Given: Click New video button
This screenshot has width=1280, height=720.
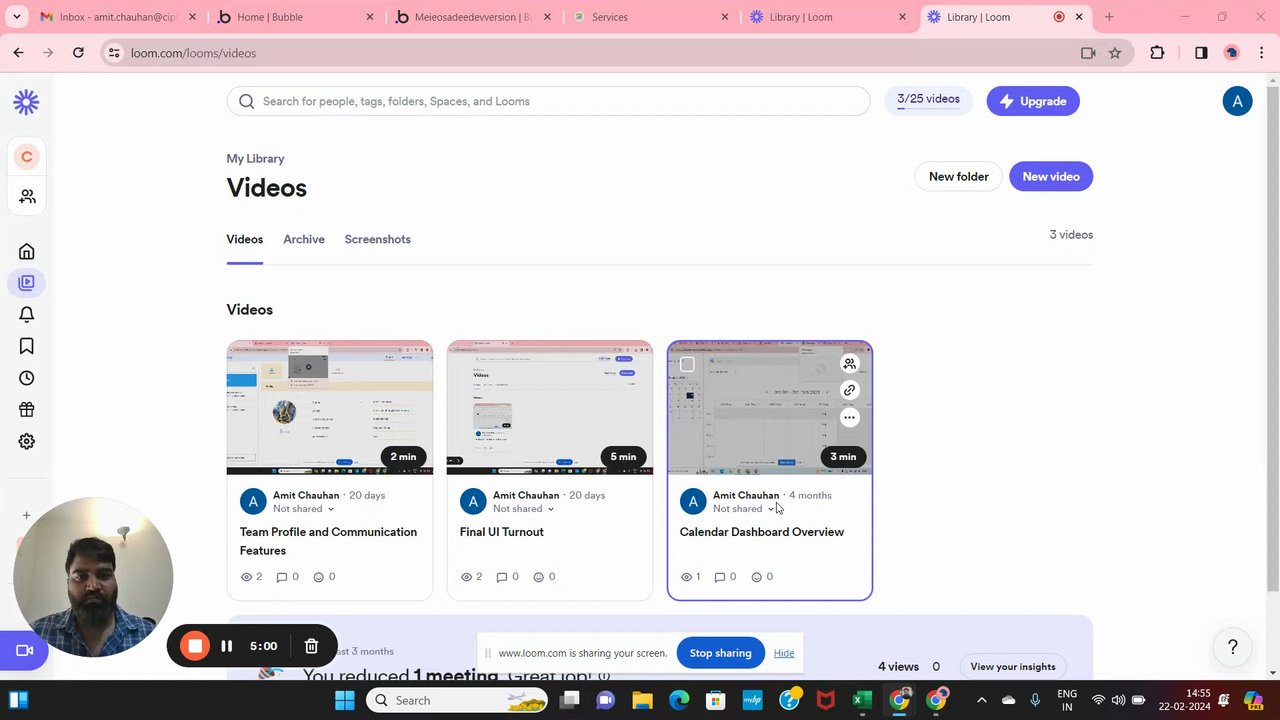Looking at the screenshot, I should [x=1051, y=176].
